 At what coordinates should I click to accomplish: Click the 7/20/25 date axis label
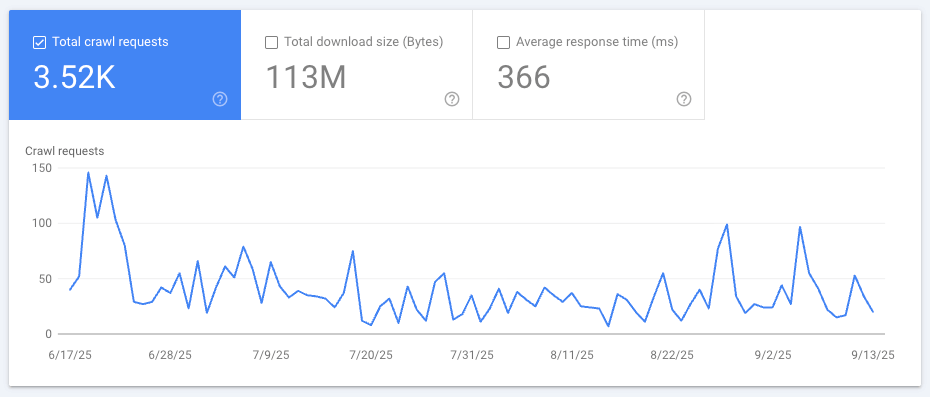click(371, 355)
